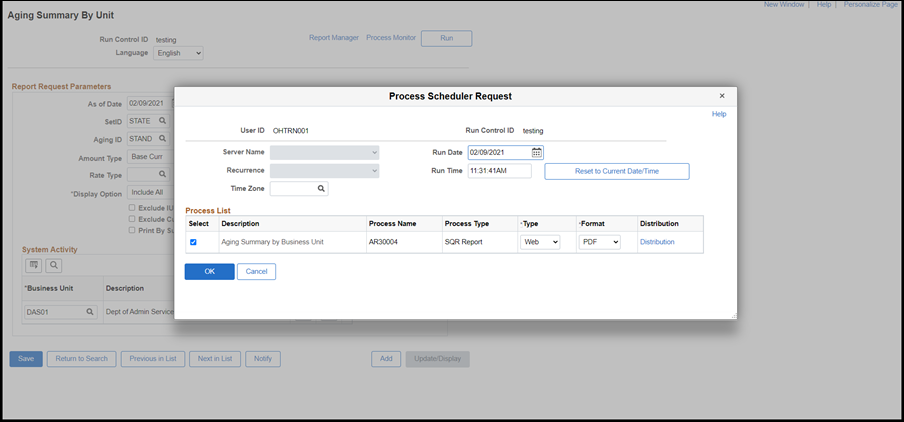The height and width of the screenshot is (422, 904).
Task: Change the Format dropdown from PDF
Action: [x=600, y=242]
